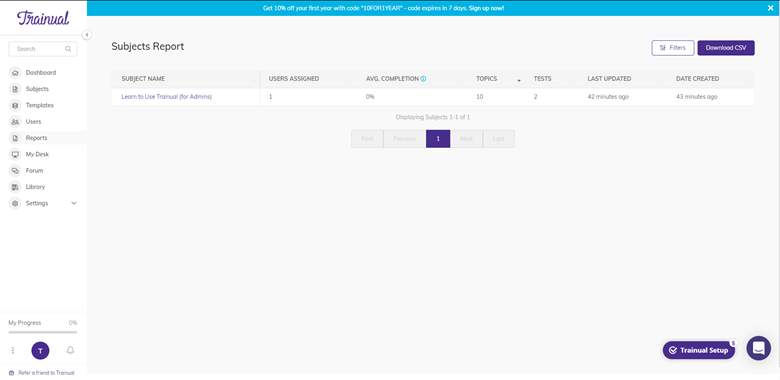The width and height of the screenshot is (780, 380).
Task: Click the My Progress bar
Action: (43, 331)
